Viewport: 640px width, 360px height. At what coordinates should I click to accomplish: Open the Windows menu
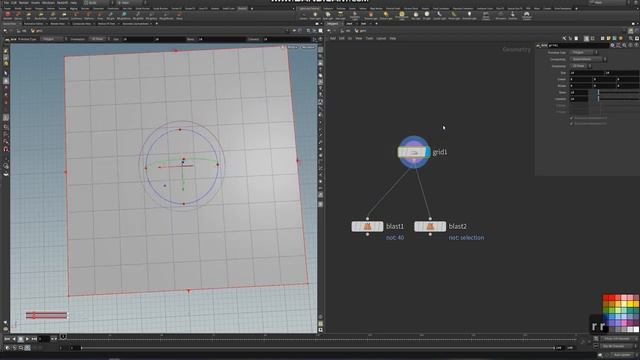[x=48, y=2]
